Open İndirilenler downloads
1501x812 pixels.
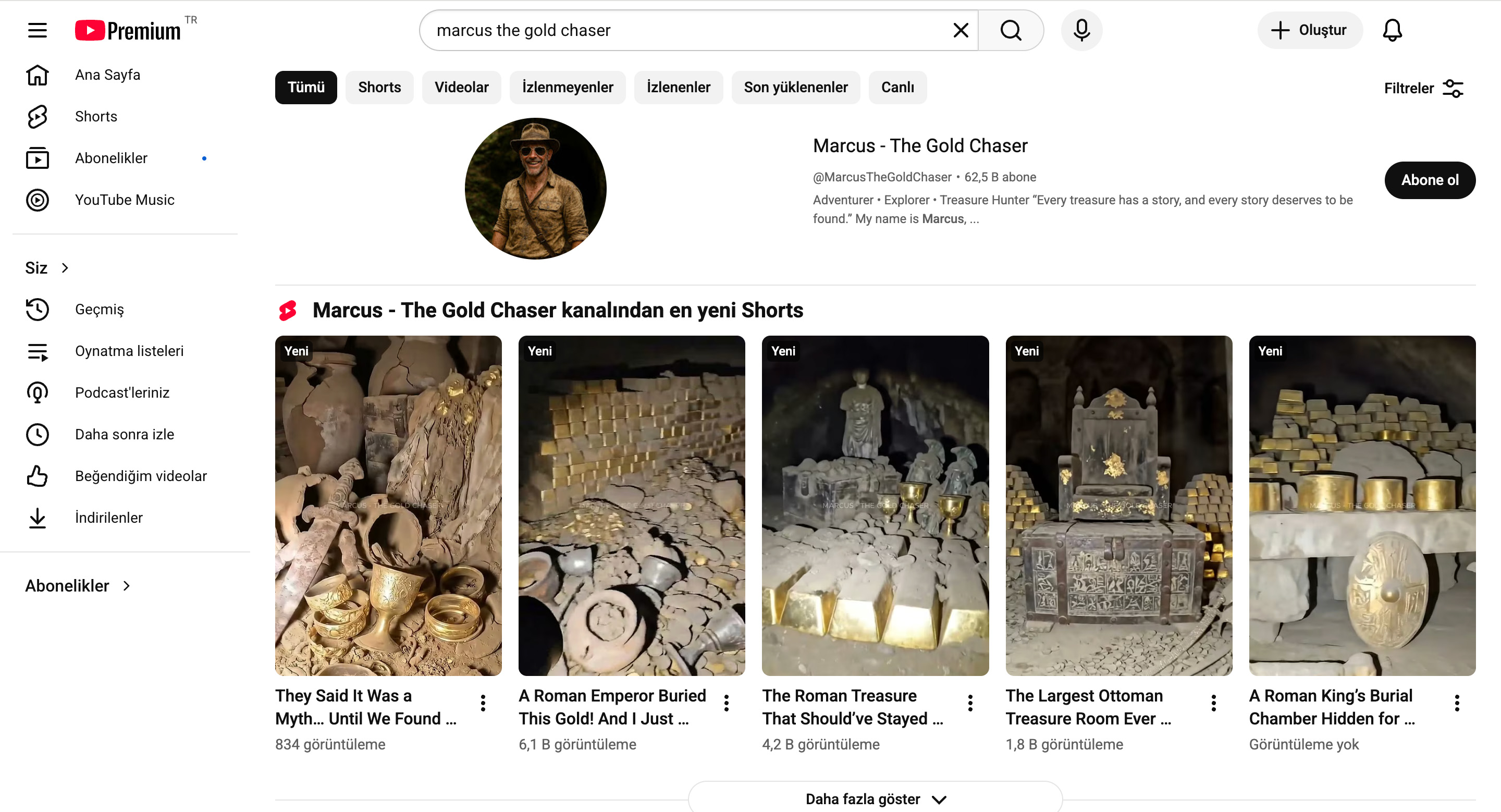(108, 517)
